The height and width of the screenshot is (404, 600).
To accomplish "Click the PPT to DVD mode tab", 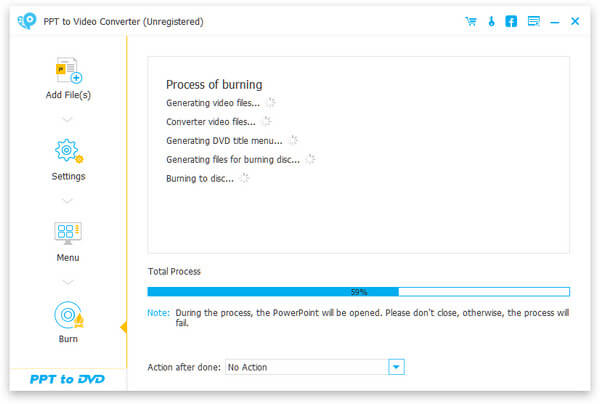I will 68,380.
